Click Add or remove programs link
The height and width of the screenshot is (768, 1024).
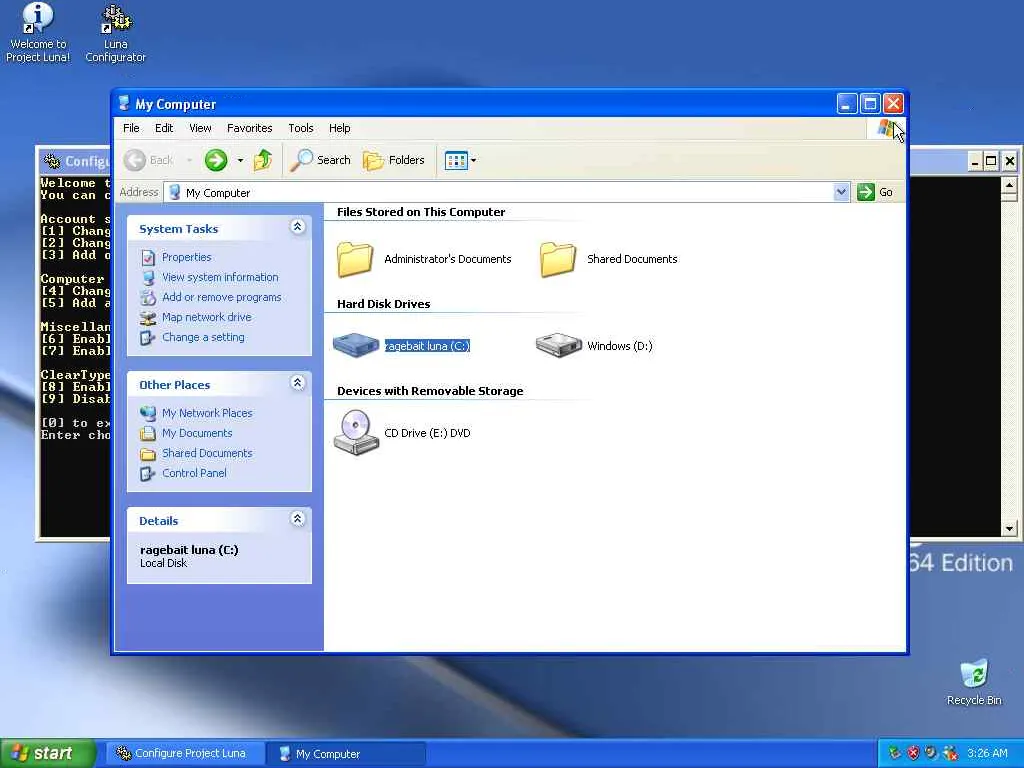click(221, 297)
